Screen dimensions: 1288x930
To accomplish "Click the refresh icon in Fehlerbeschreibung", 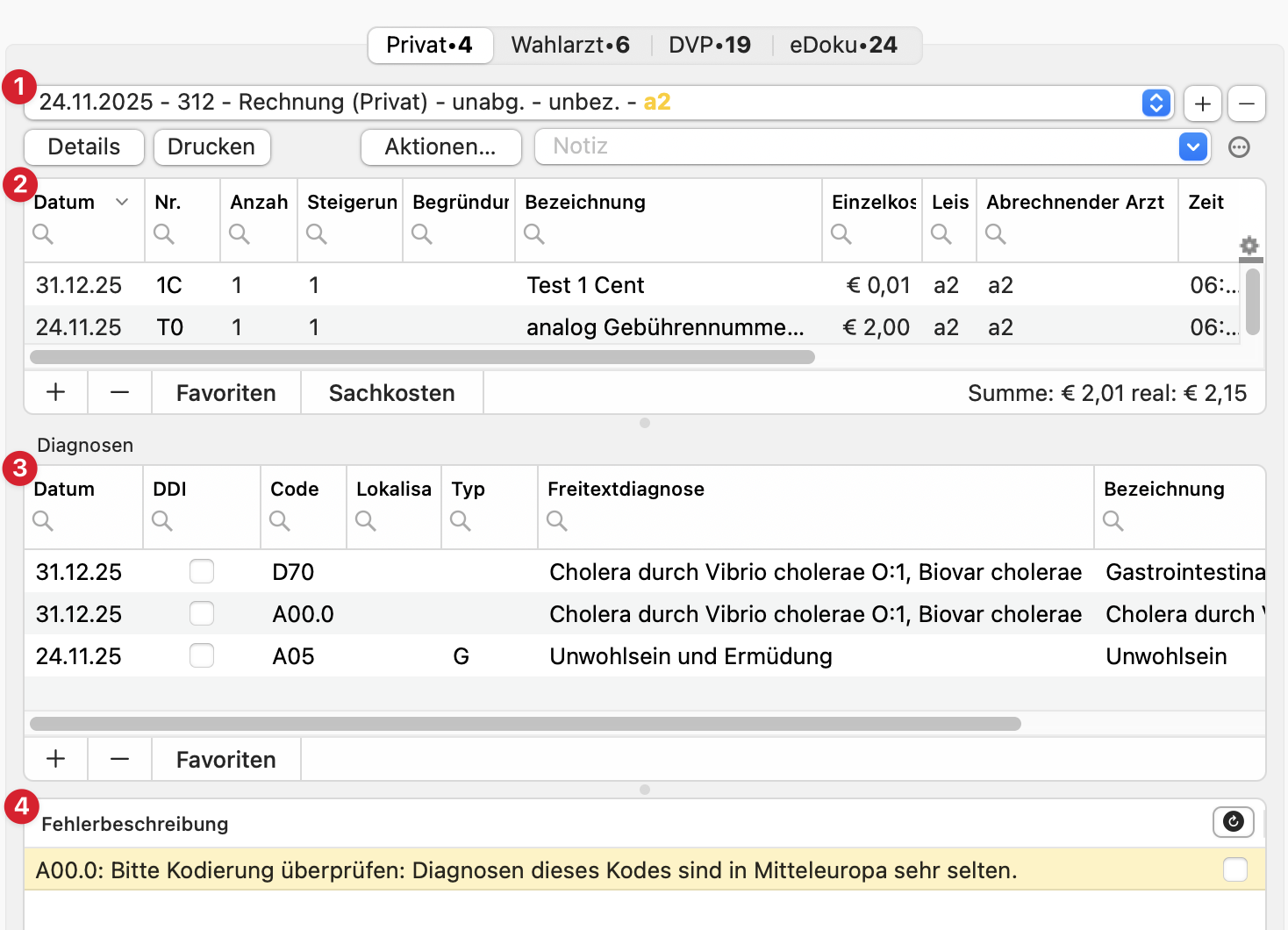I will (x=1233, y=822).
